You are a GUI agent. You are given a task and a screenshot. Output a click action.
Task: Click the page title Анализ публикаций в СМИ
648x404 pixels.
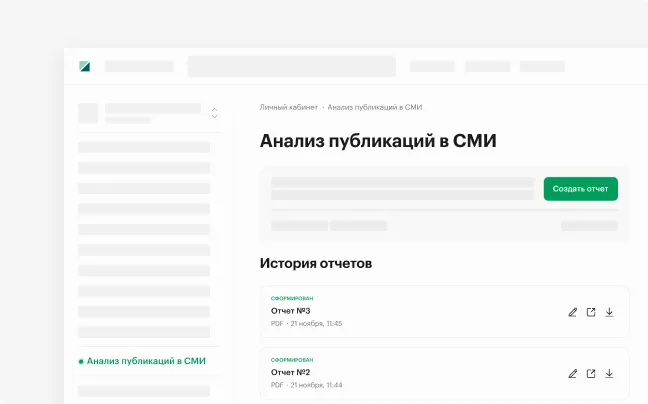(378, 141)
